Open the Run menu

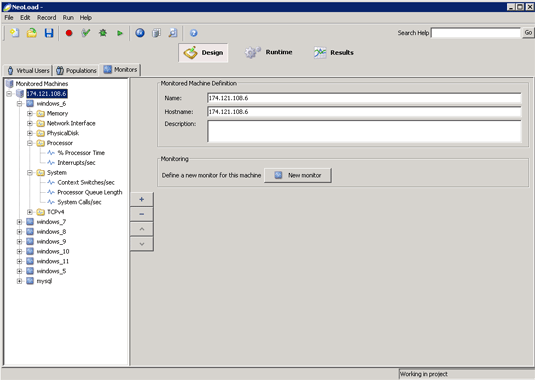pos(68,17)
